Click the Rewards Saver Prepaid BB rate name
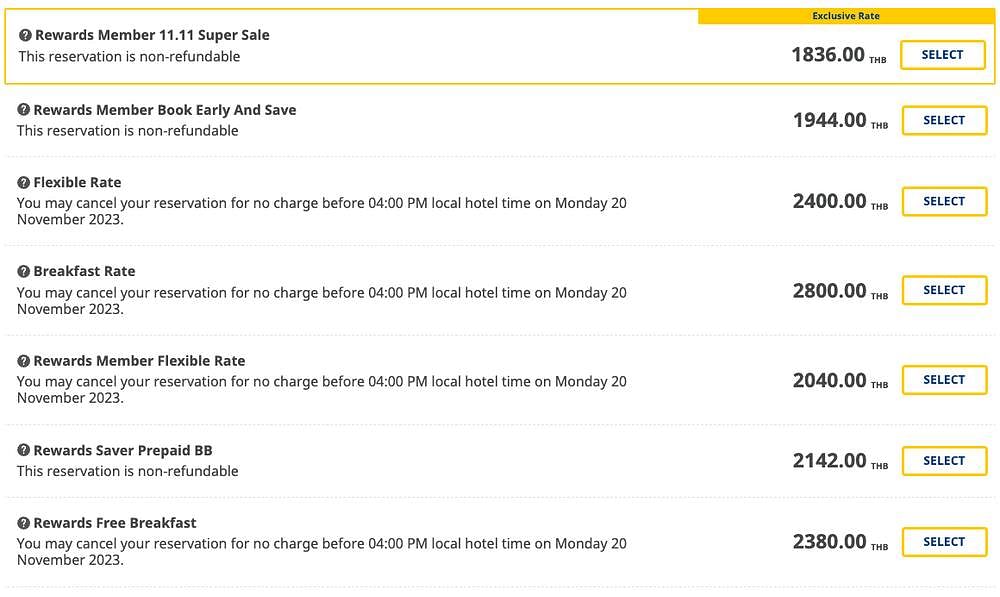This screenshot has height=597, width=1000. (123, 450)
